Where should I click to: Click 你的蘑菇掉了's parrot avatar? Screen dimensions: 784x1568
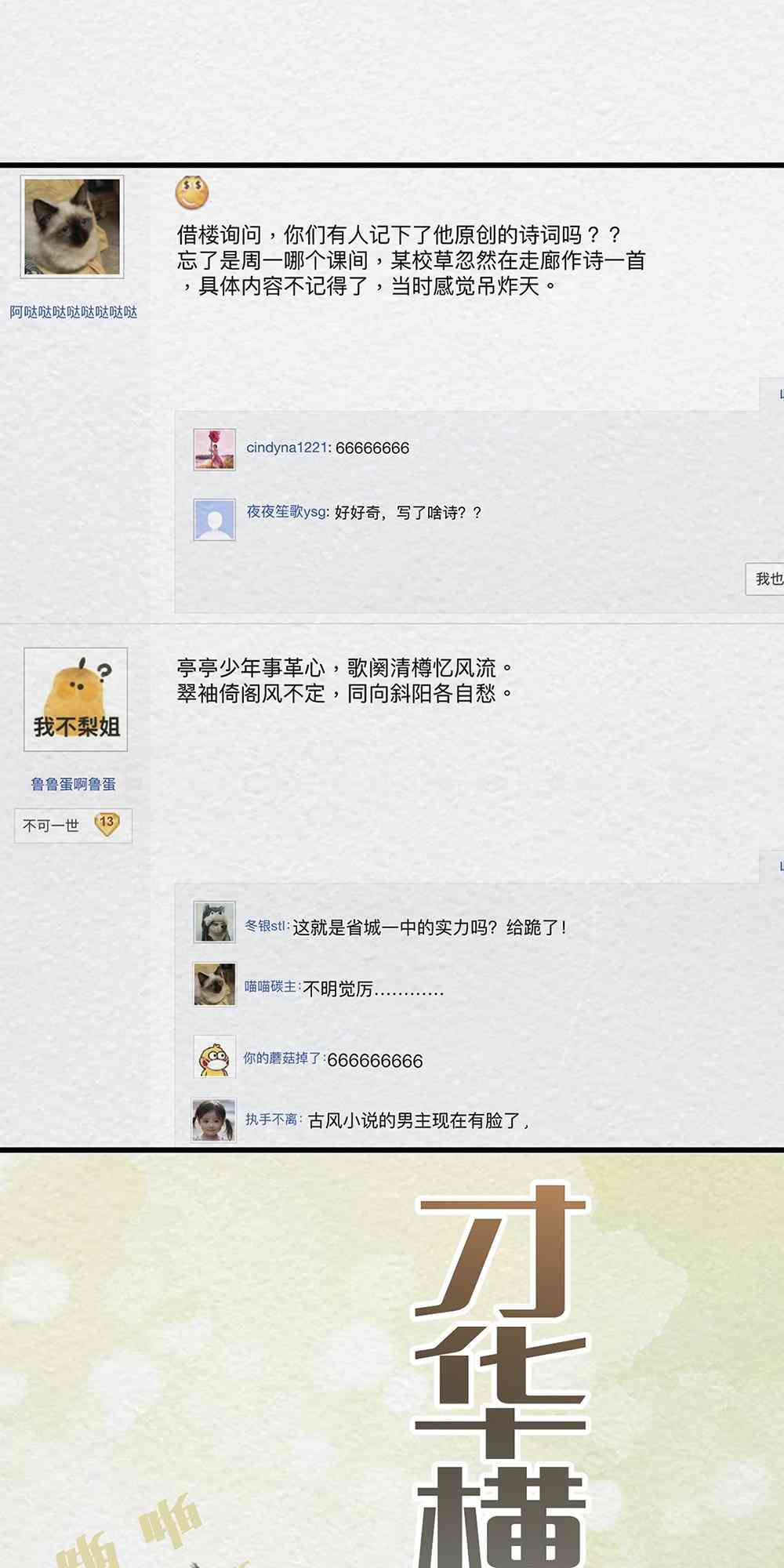pyautogui.click(x=215, y=1057)
